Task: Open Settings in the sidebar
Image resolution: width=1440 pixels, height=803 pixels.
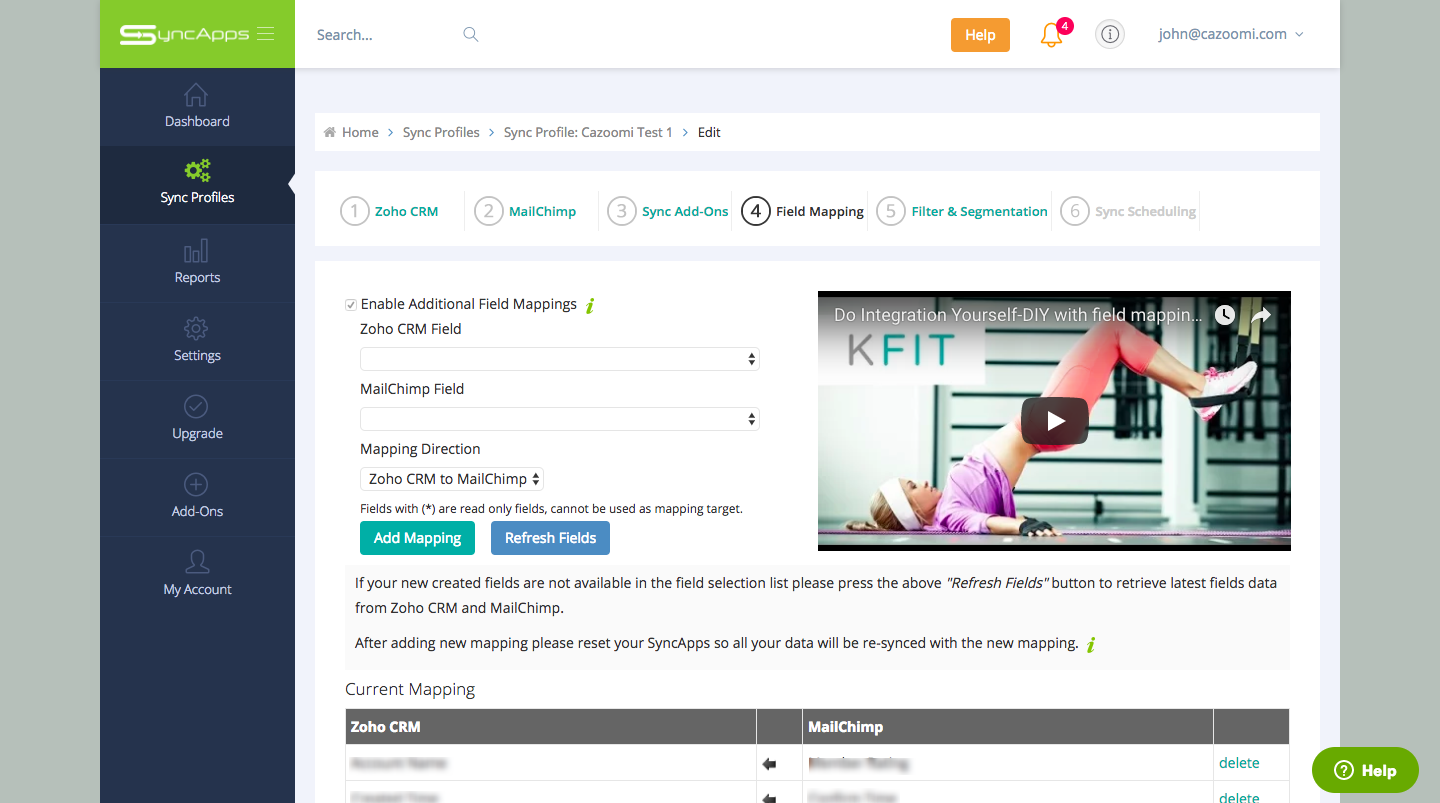Action: (197, 341)
